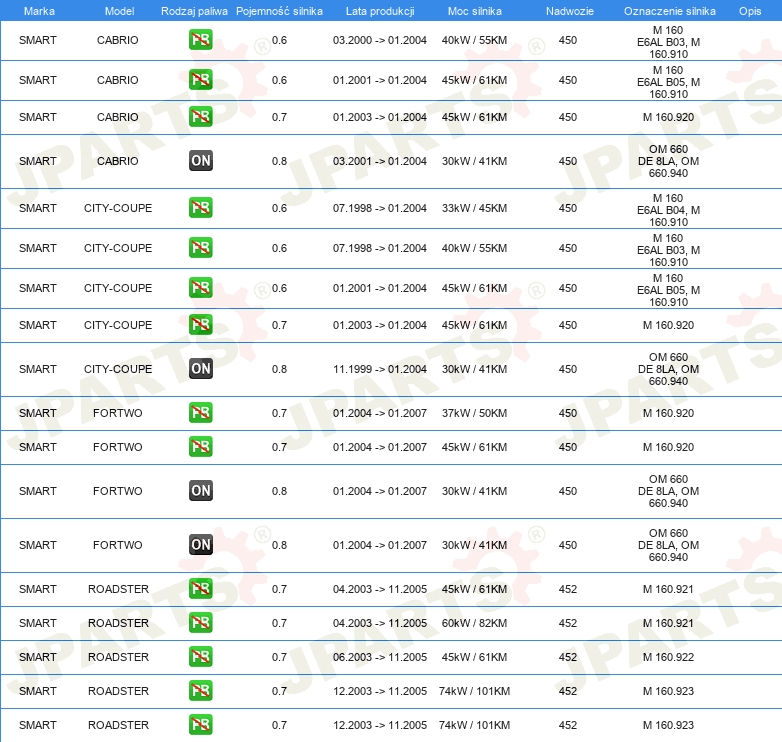The width and height of the screenshot is (782, 742).
Task: Click the PB icon for CITY-COUPE M 160.920 row
Action: (200, 325)
